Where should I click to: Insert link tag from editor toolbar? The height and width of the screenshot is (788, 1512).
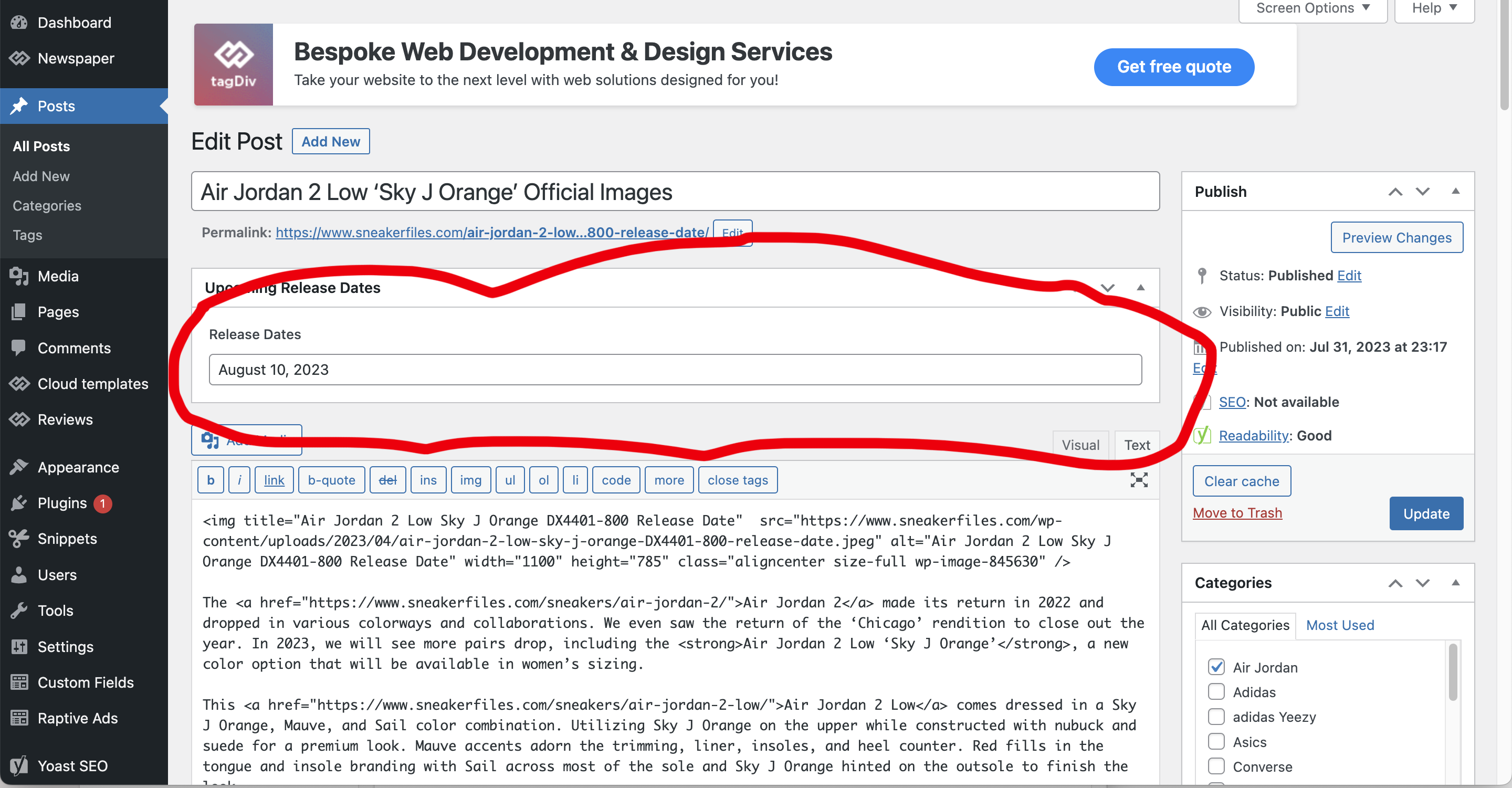tap(274, 480)
